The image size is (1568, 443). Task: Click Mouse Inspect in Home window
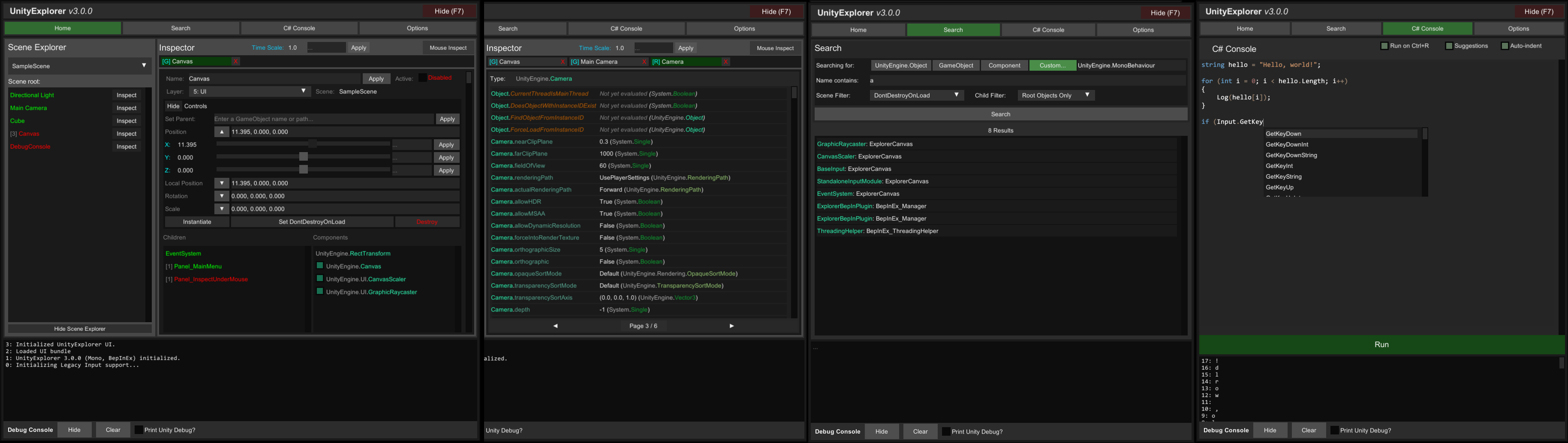(x=448, y=48)
